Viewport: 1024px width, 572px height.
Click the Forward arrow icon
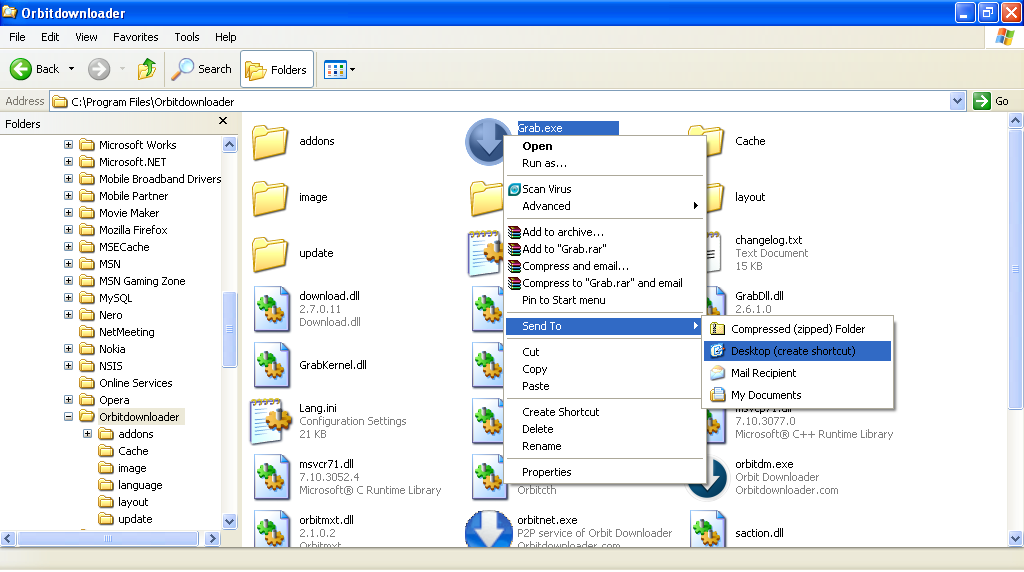pyautogui.click(x=99, y=69)
